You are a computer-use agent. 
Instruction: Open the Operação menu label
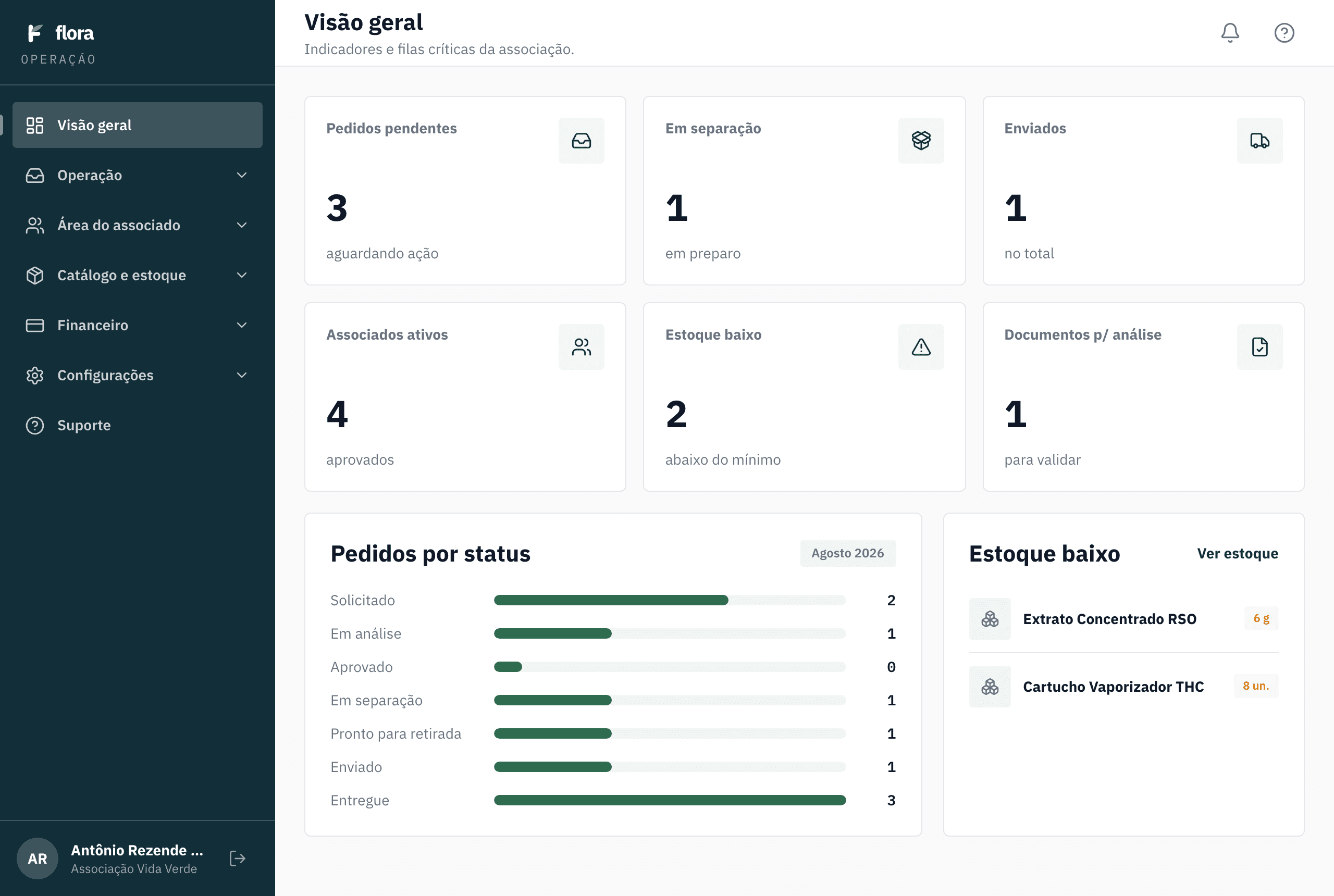90,176
